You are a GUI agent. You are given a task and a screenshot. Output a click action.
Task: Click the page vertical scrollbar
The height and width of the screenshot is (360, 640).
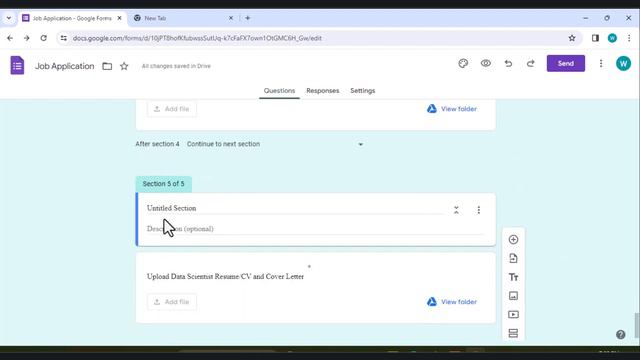636,325
